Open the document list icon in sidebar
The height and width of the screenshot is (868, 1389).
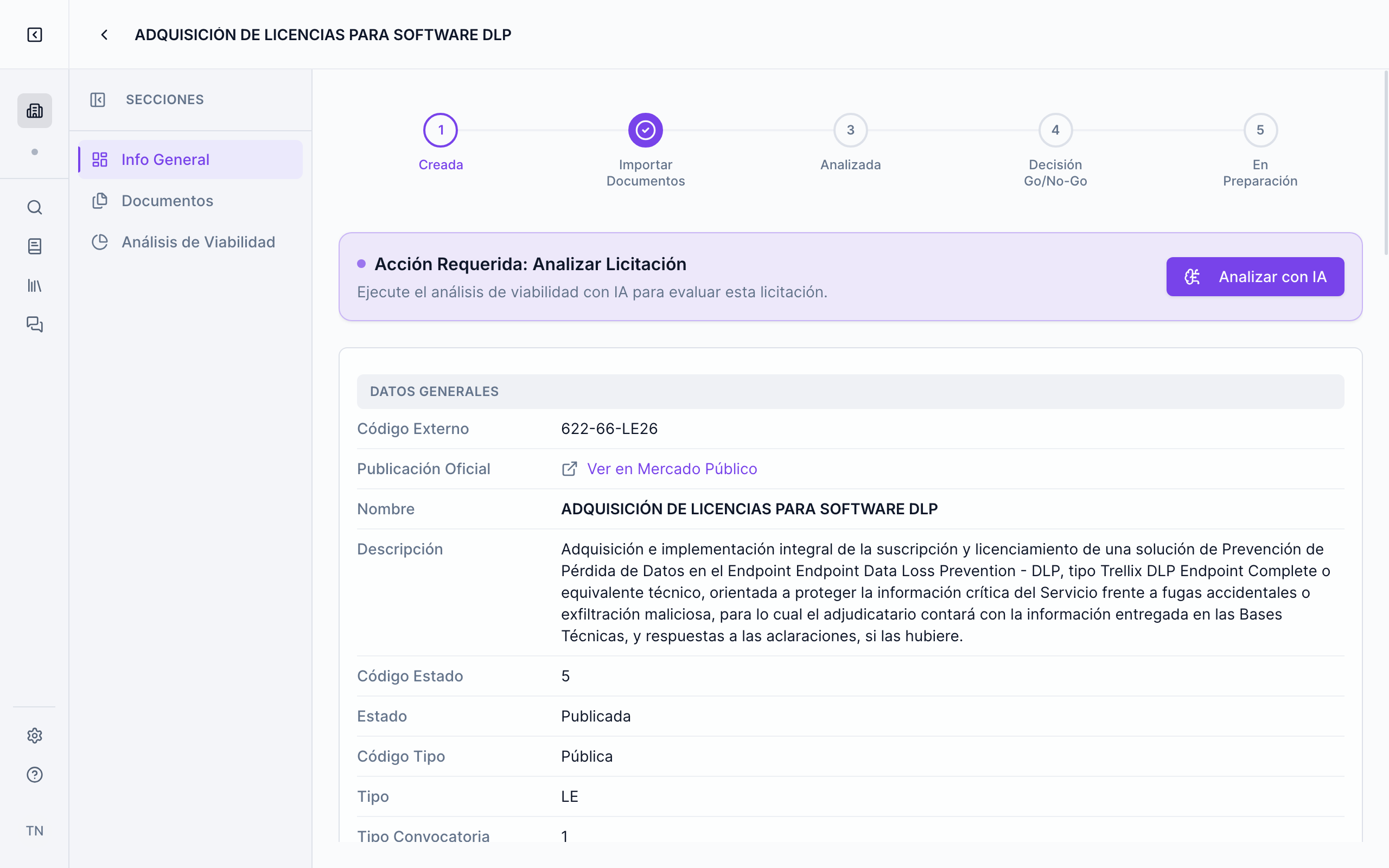click(34, 246)
